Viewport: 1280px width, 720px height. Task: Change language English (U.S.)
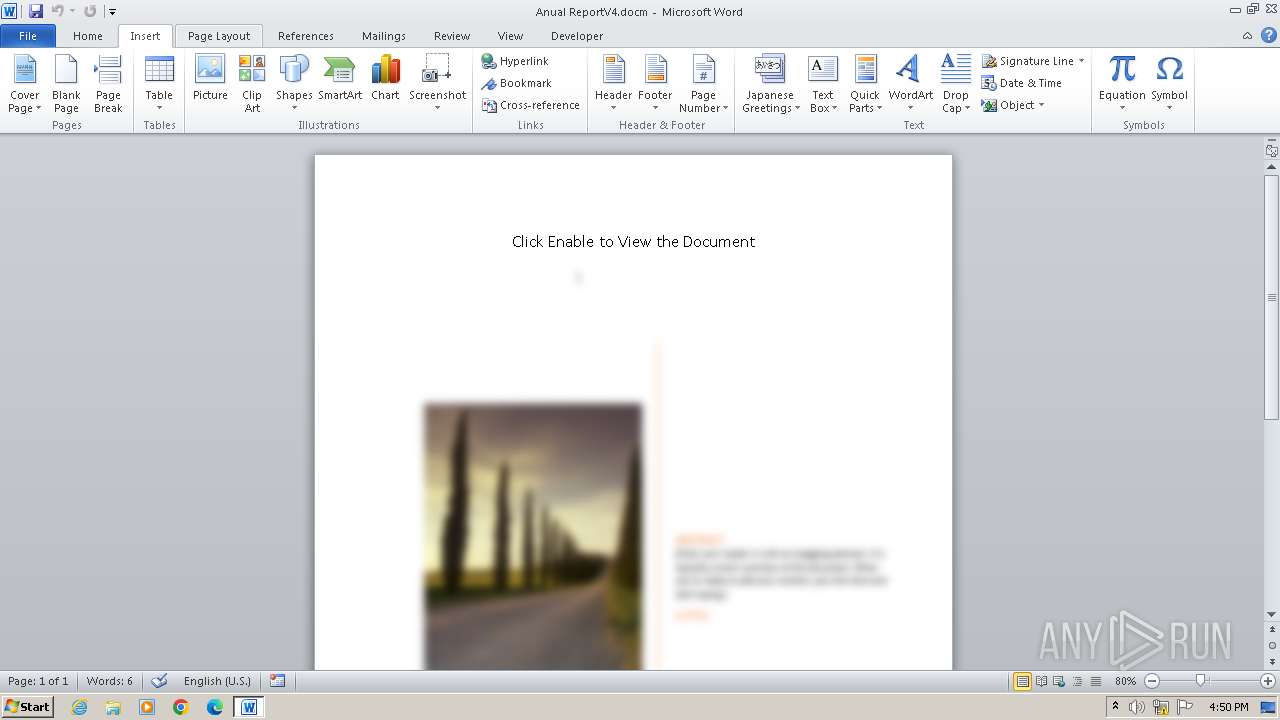[217, 681]
